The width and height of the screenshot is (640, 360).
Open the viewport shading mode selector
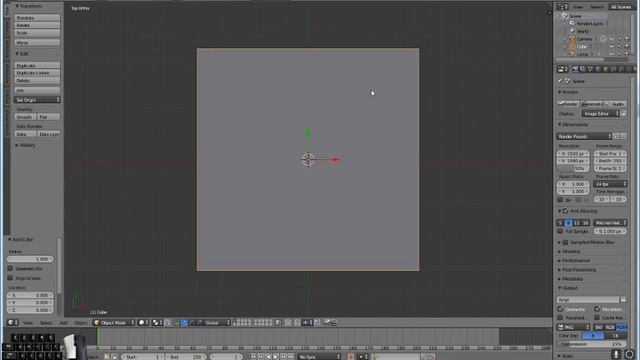tap(144, 322)
